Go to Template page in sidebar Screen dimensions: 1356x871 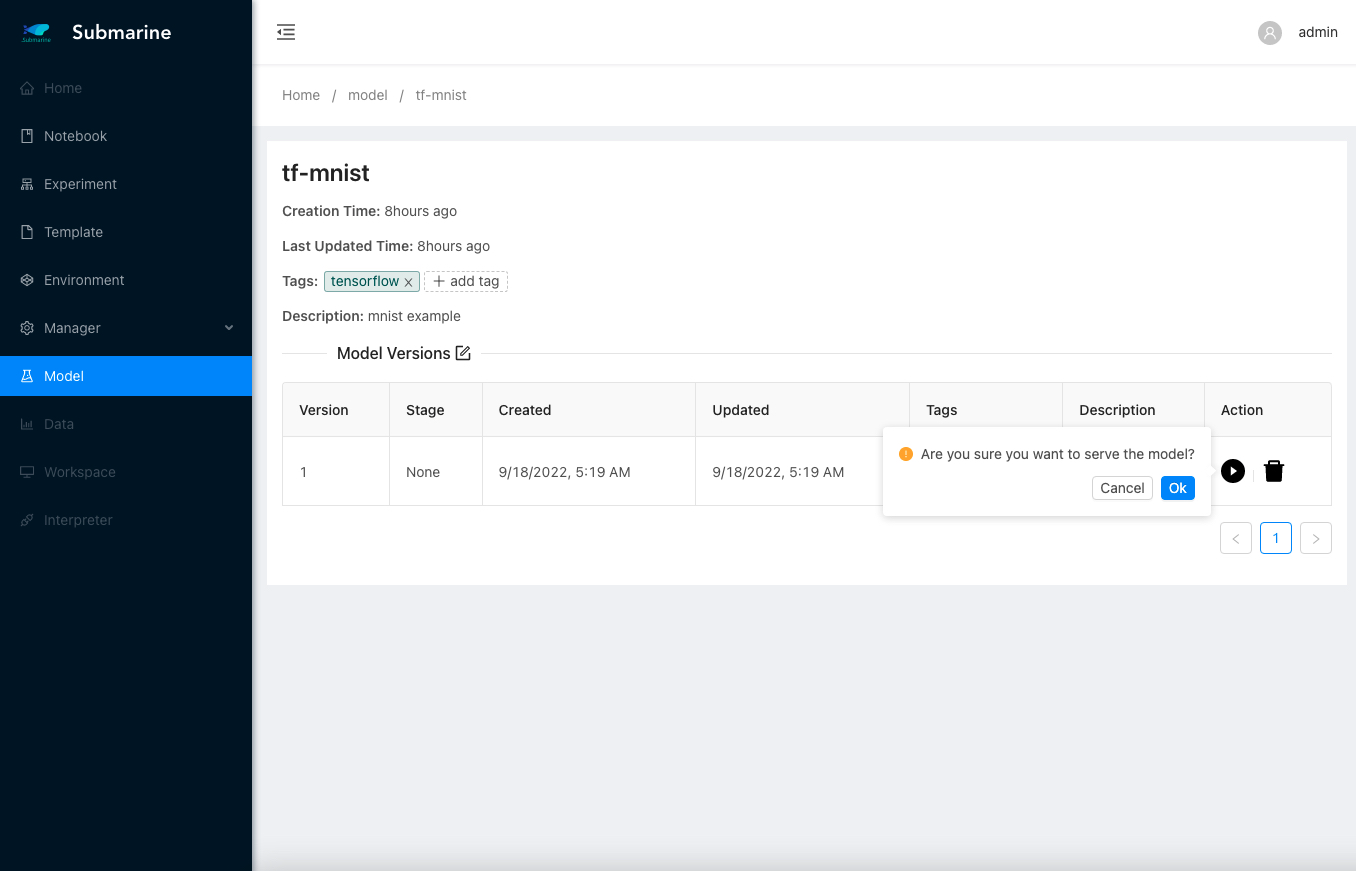pyautogui.click(x=73, y=232)
